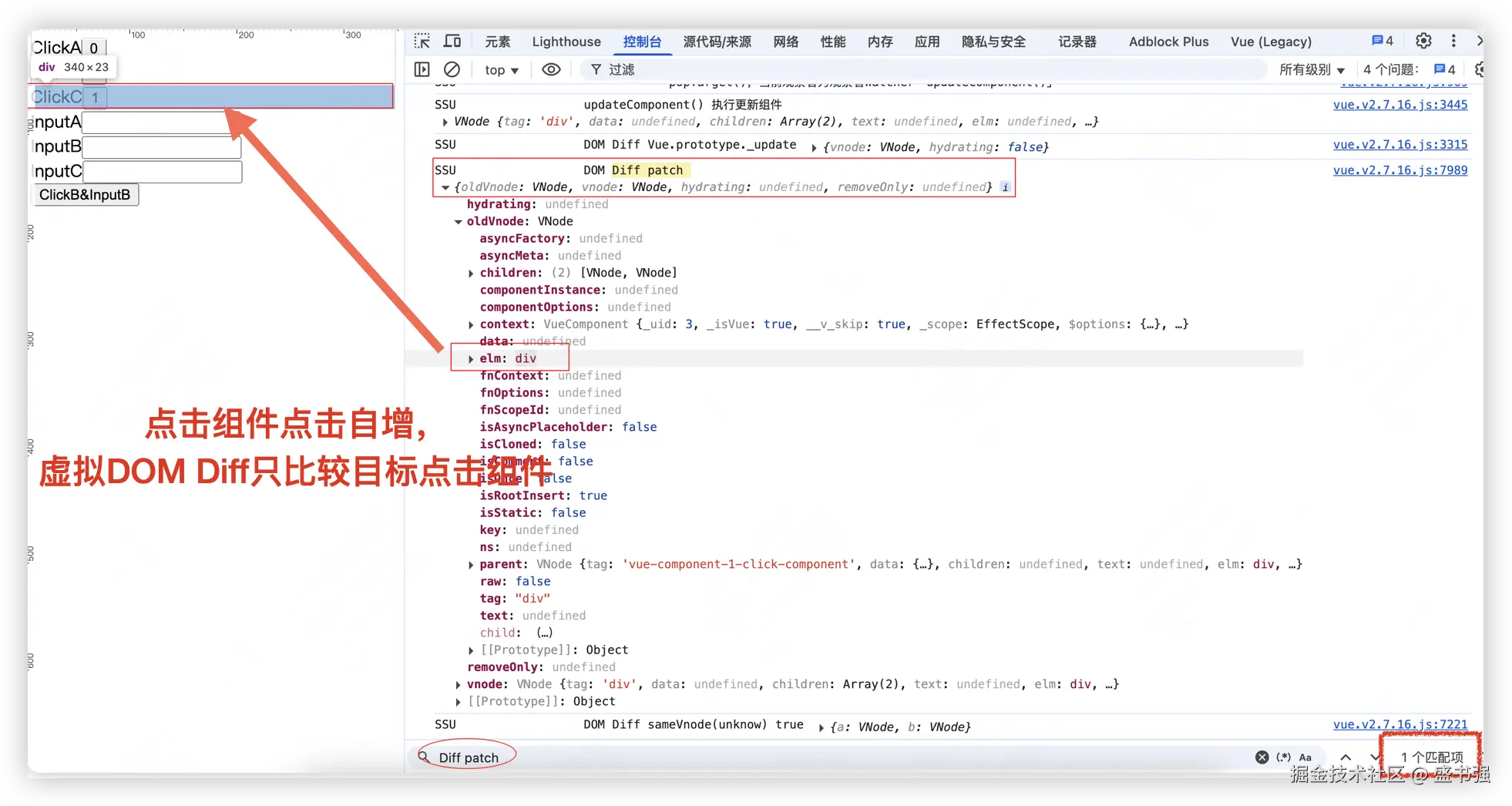Expand the last [[Prototype]]: Object row
The width and height of the screenshot is (1512, 806).
tap(459, 702)
